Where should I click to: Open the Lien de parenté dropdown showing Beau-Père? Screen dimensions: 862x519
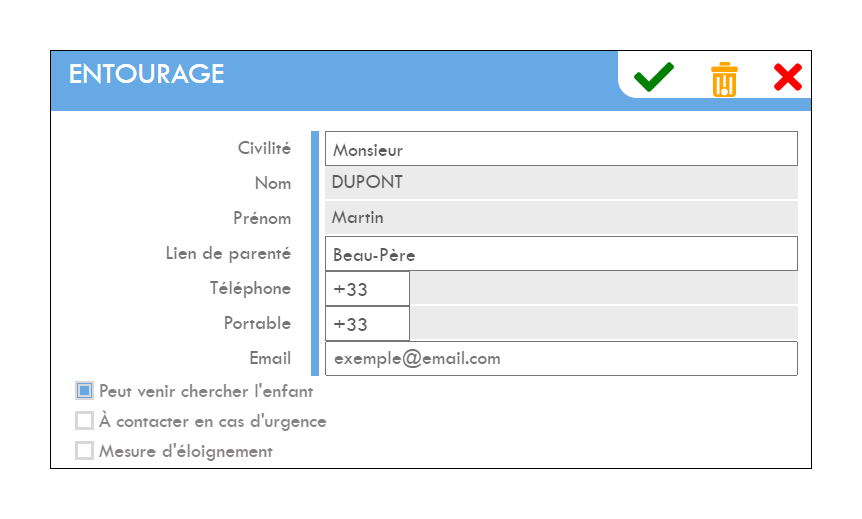(561, 253)
